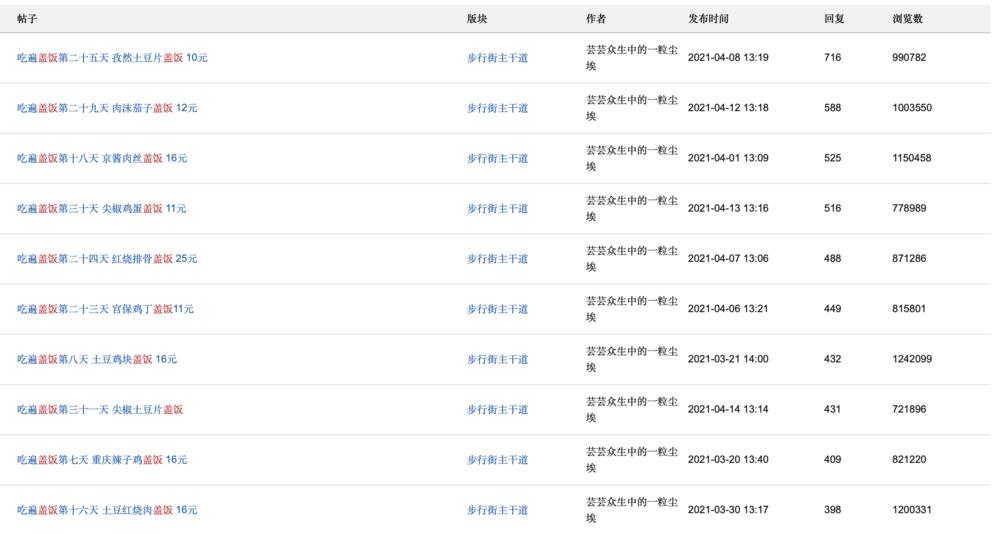Open the 尖椒鸡蛋盖饭 11元 post
The width and height of the screenshot is (1000, 534).
coord(102,209)
